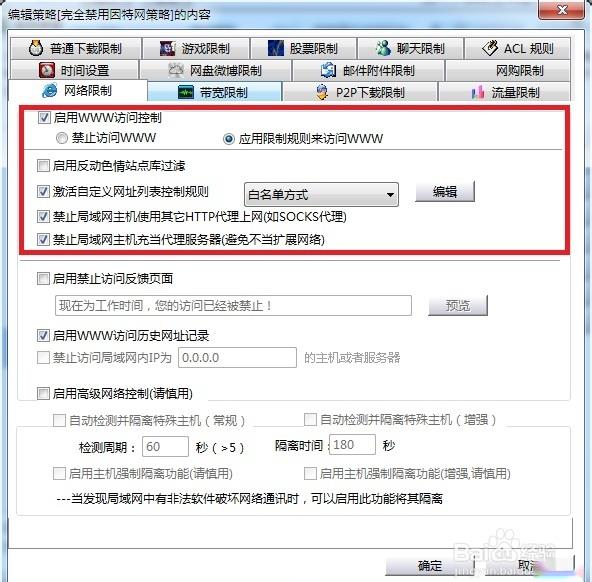Enable 启用反动色情站点库过滤 checkbox
The image size is (592, 582).
coord(43,166)
